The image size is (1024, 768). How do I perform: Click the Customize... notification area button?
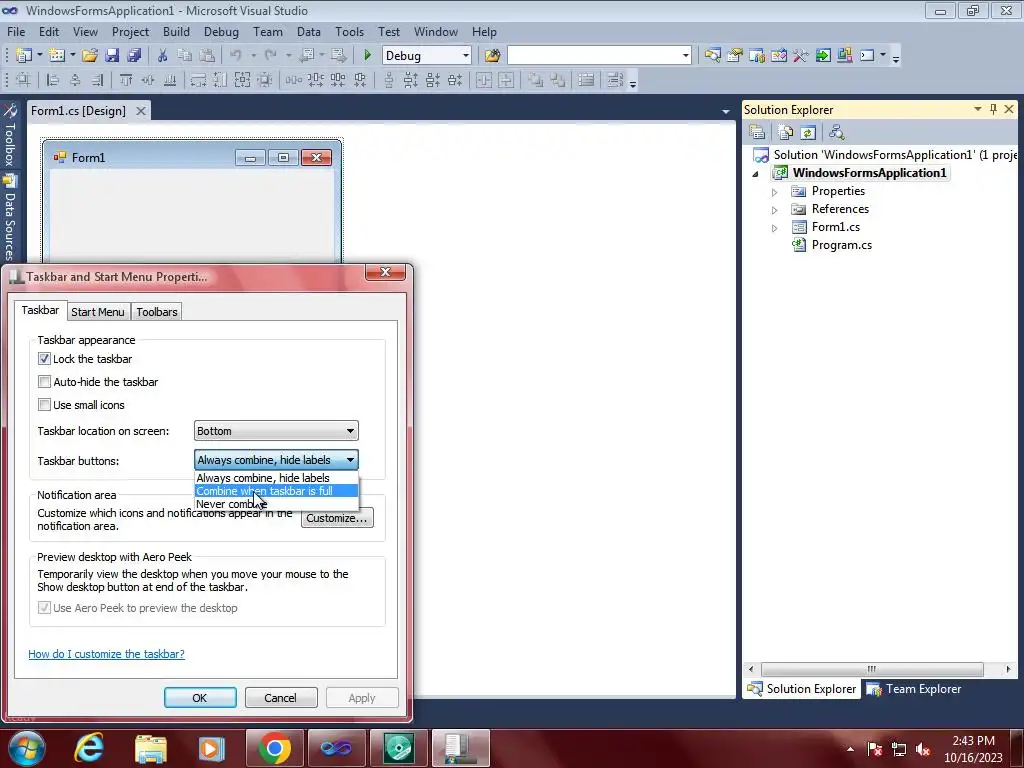[337, 518]
